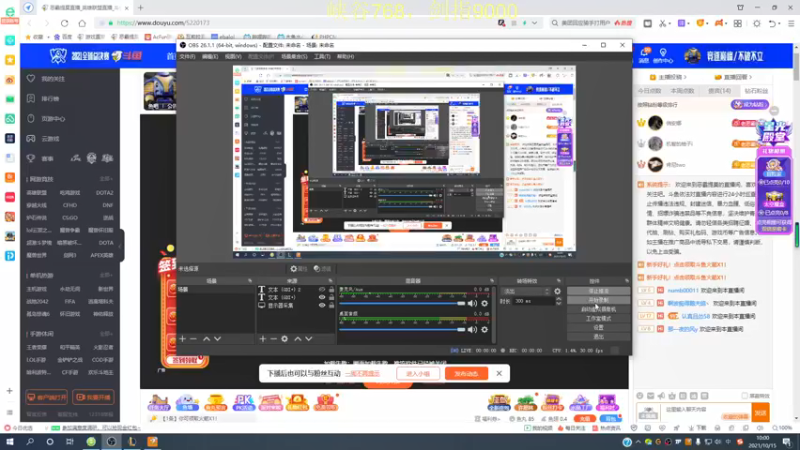Move source up arrow in OBS sources panel

[298, 339]
